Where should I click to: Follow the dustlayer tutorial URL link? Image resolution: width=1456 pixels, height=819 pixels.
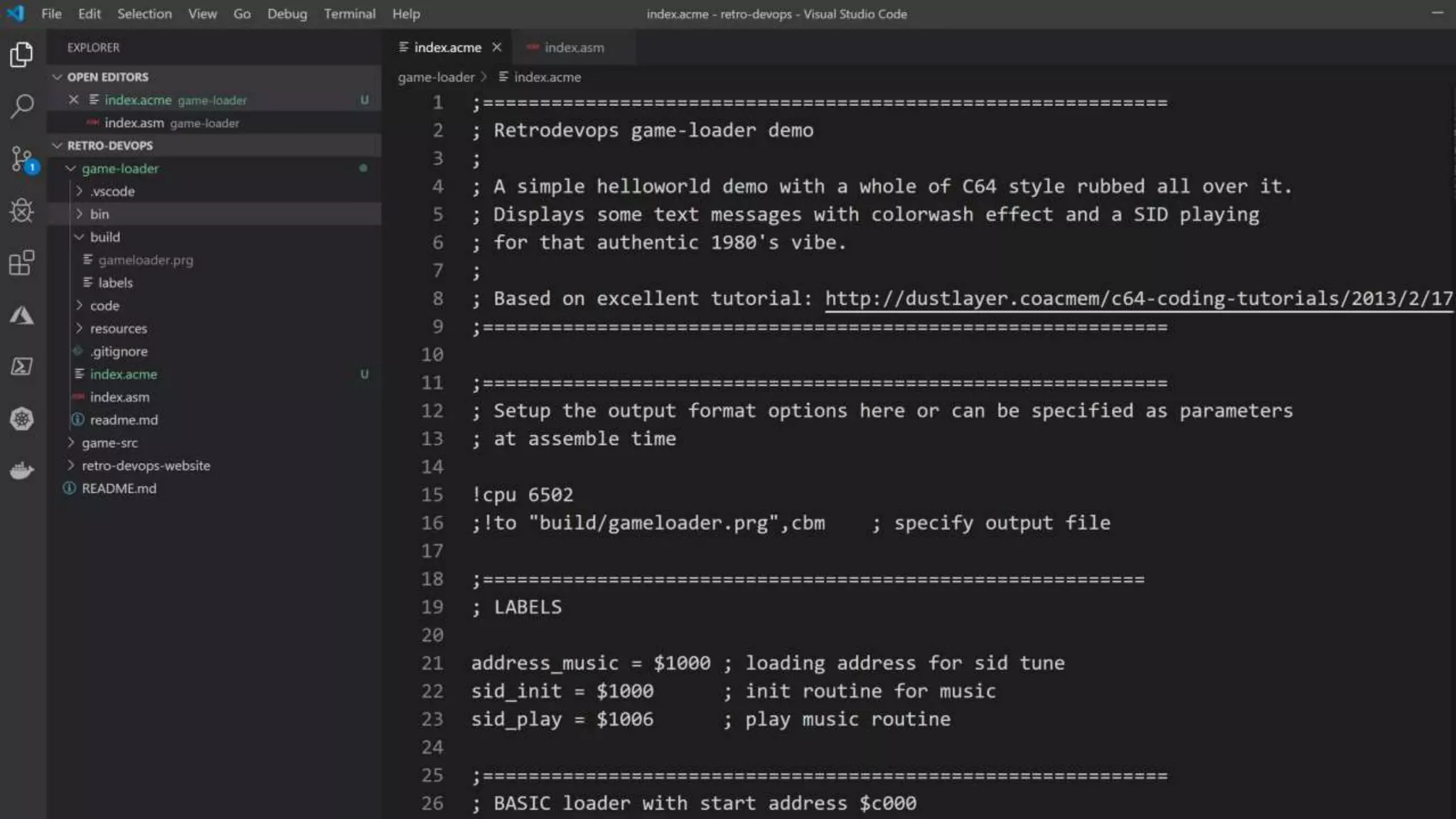click(x=1137, y=299)
